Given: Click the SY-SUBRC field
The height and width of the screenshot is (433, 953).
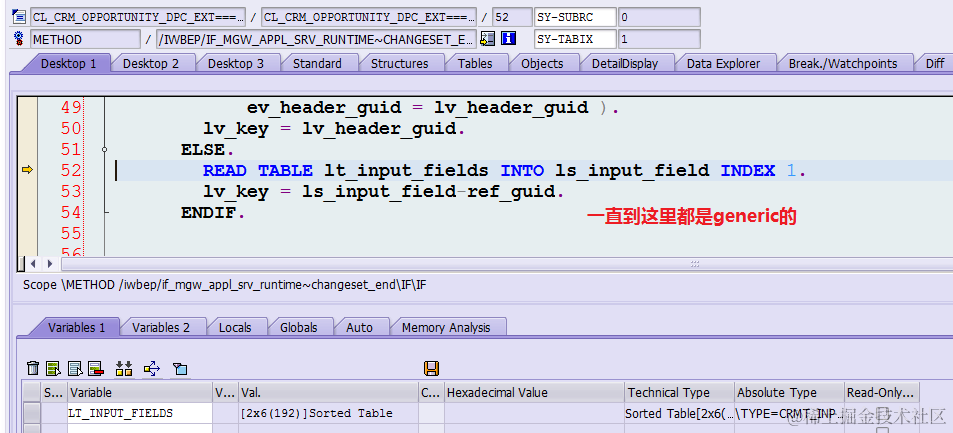Looking at the screenshot, I should (575, 17).
